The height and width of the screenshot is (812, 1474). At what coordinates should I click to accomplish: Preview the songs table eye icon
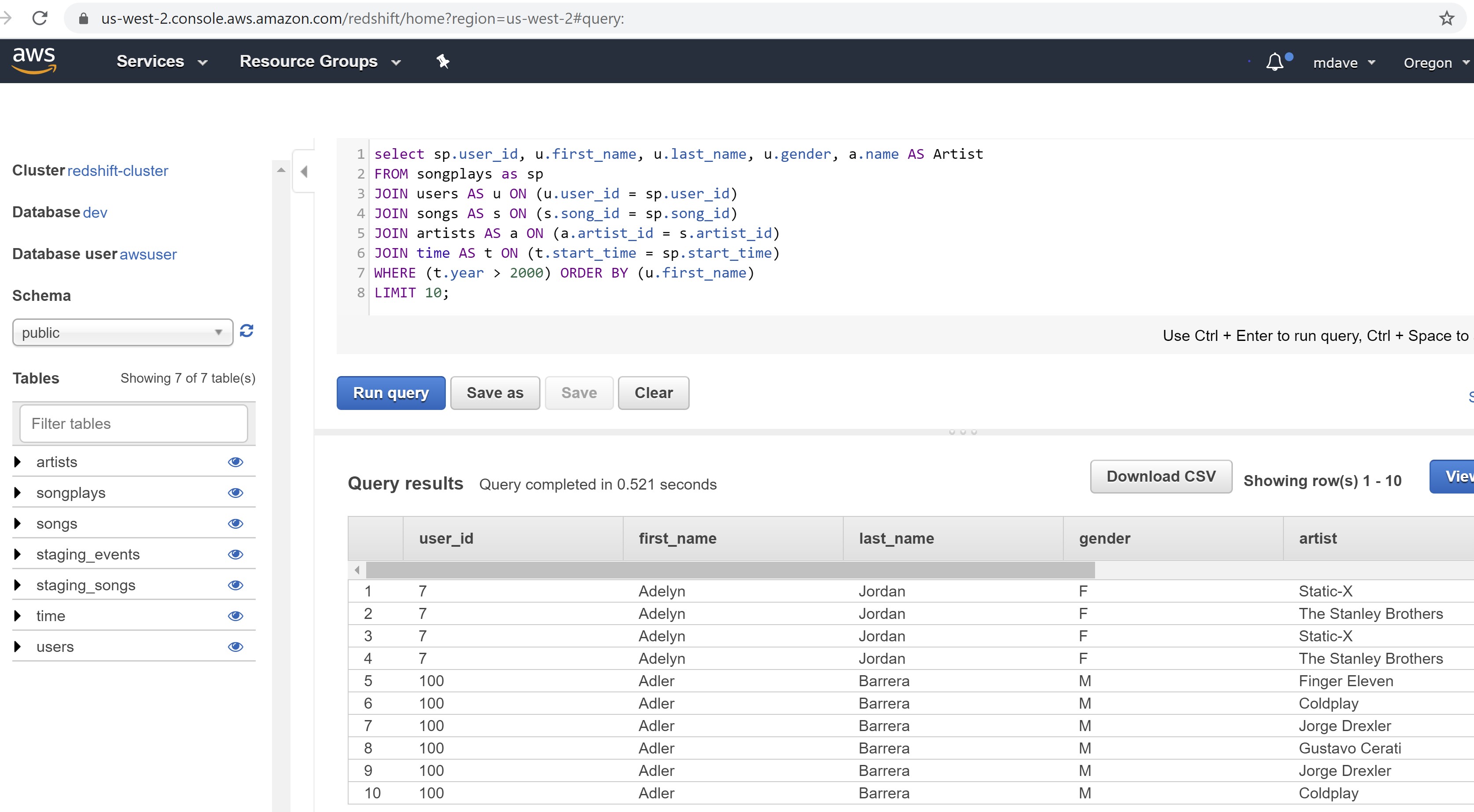coord(236,524)
